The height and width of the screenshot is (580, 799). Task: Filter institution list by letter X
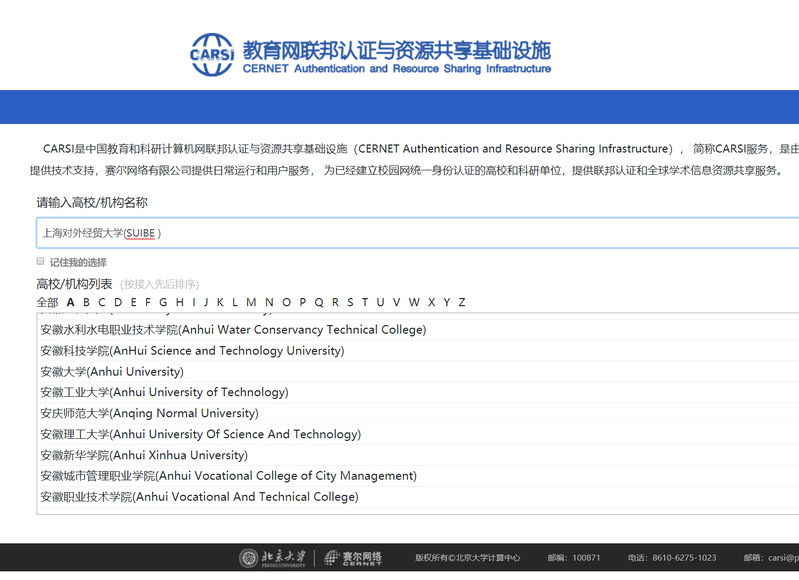[432, 302]
